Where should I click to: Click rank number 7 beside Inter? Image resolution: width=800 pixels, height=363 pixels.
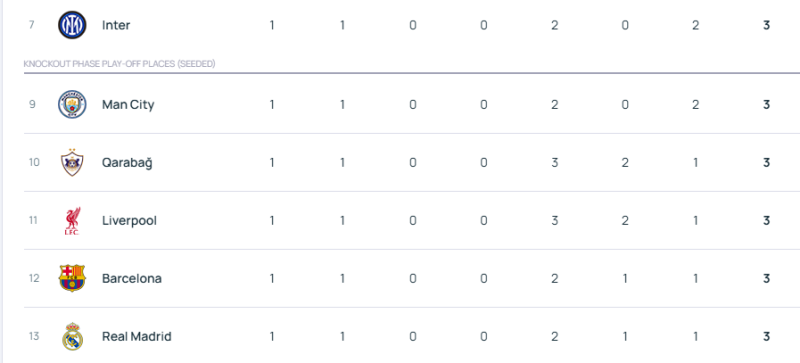click(32, 25)
